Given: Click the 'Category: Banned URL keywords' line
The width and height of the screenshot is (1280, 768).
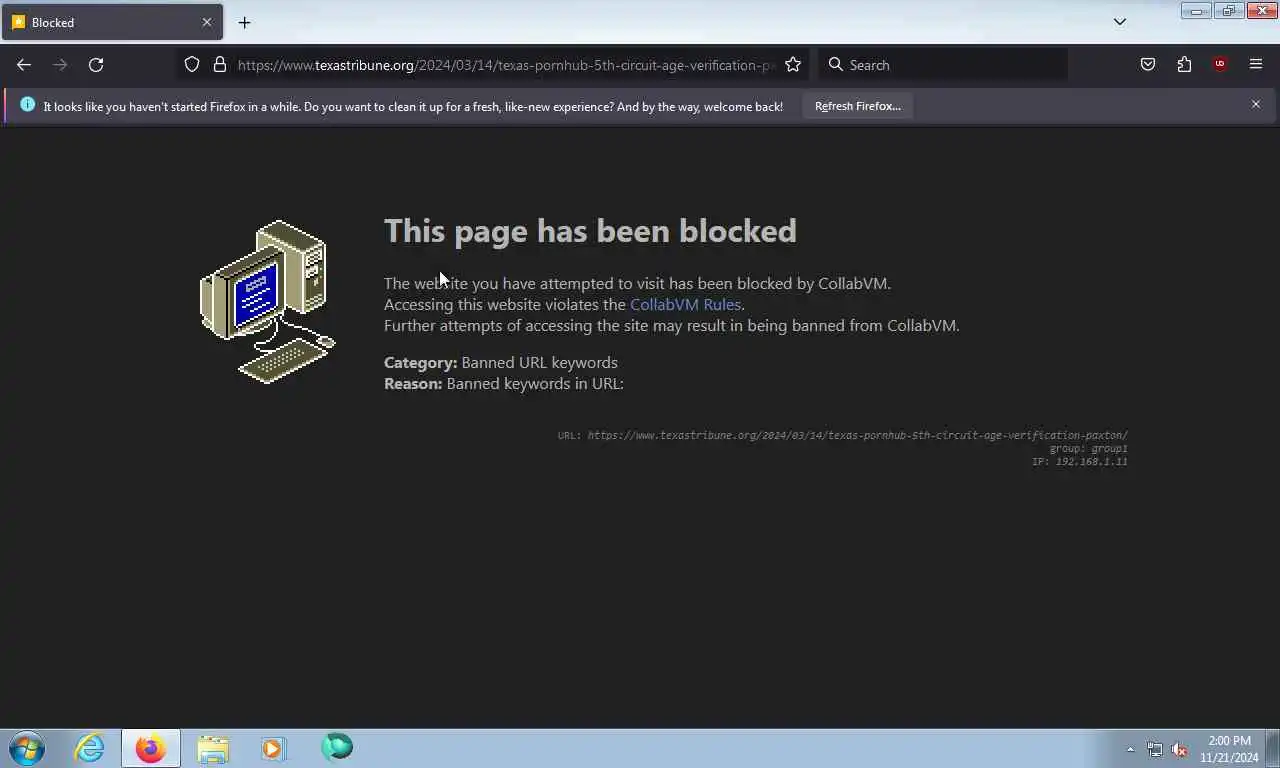Looking at the screenshot, I should pyautogui.click(x=501, y=362).
